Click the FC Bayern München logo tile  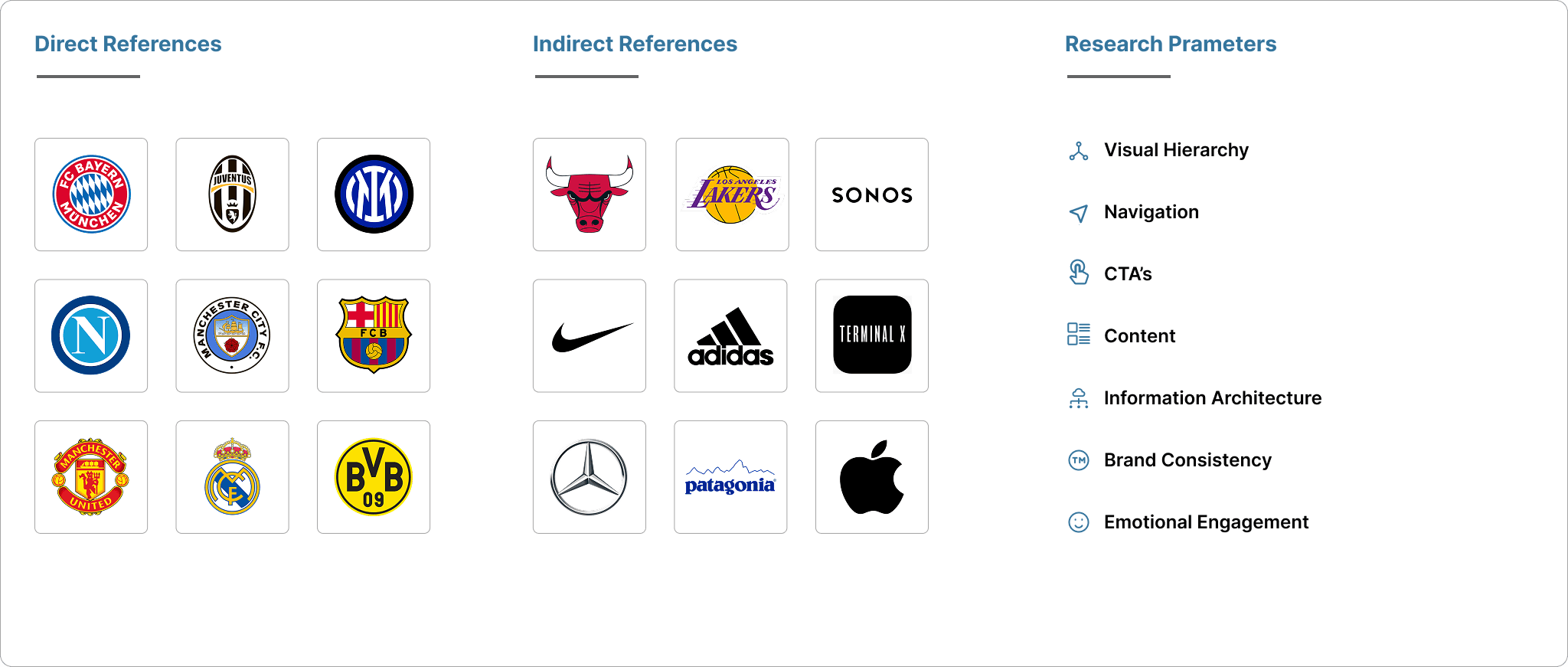click(91, 195)
